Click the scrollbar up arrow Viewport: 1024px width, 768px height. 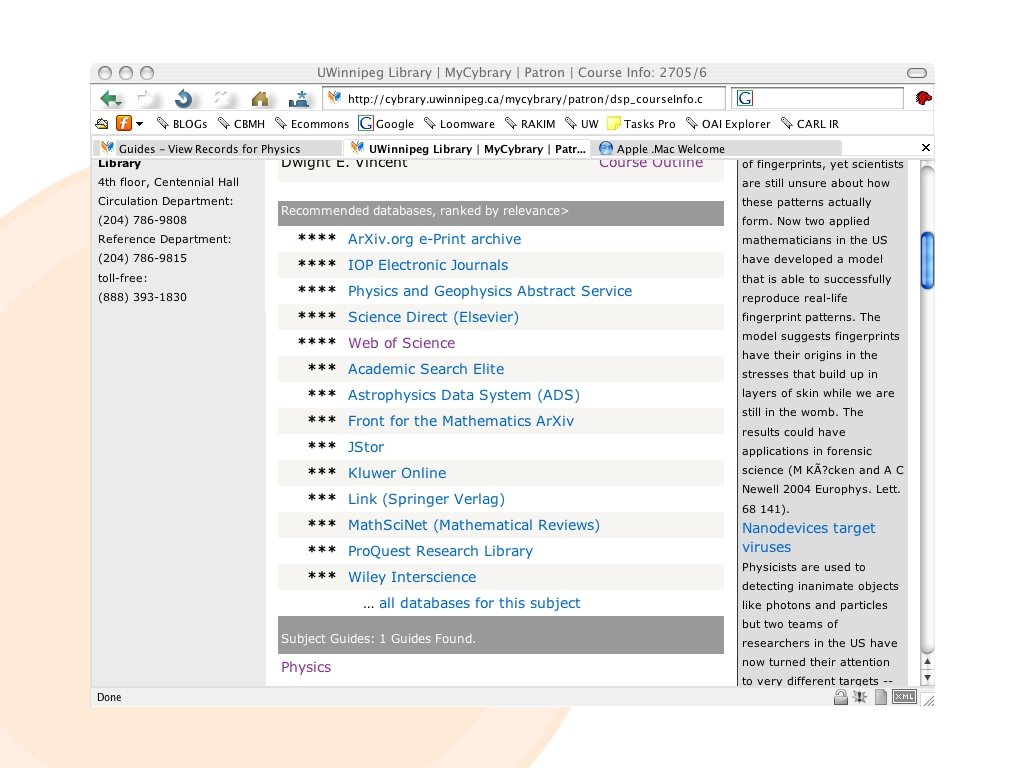pyautogui.click(x=927, y=662)
